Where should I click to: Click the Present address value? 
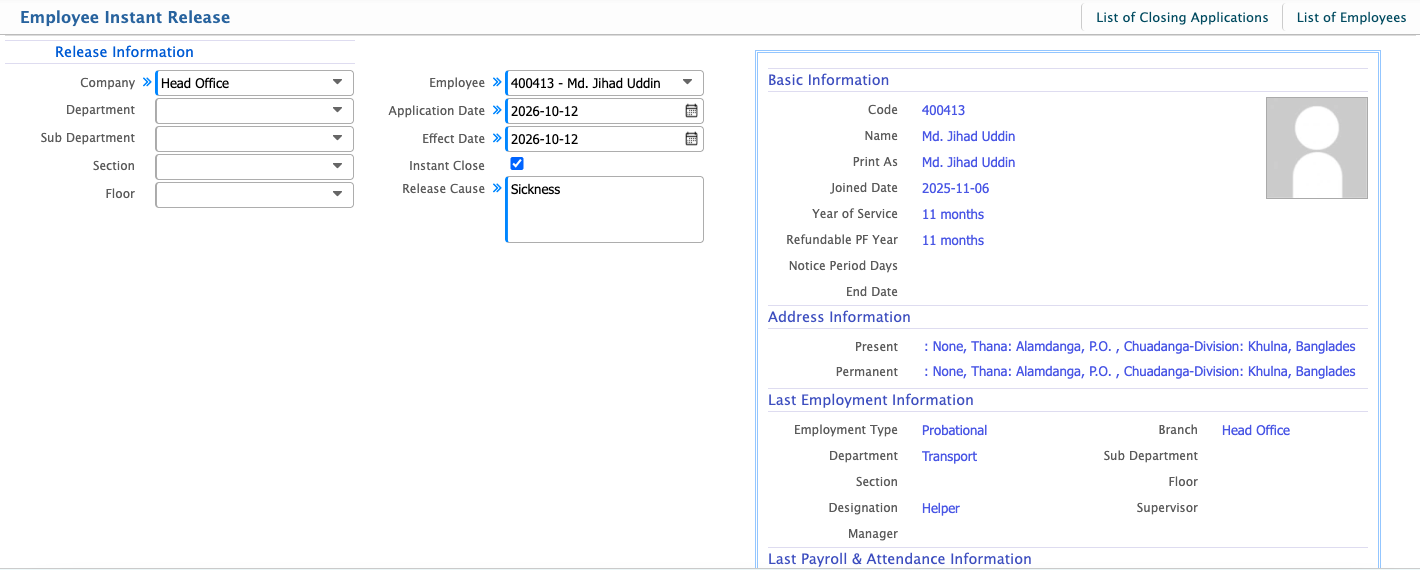pyautogui.click(x=1140, y=346)
